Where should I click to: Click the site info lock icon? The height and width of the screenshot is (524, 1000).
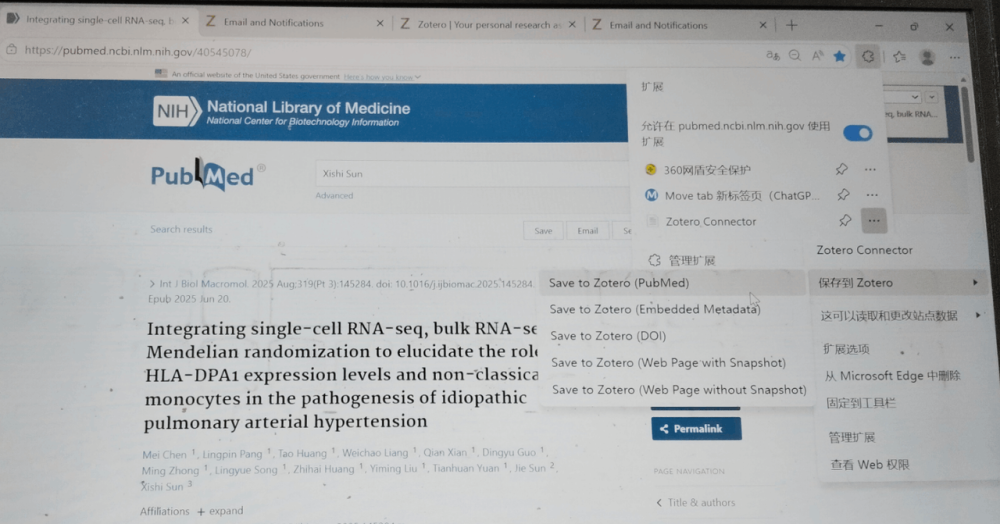[11, 50]
